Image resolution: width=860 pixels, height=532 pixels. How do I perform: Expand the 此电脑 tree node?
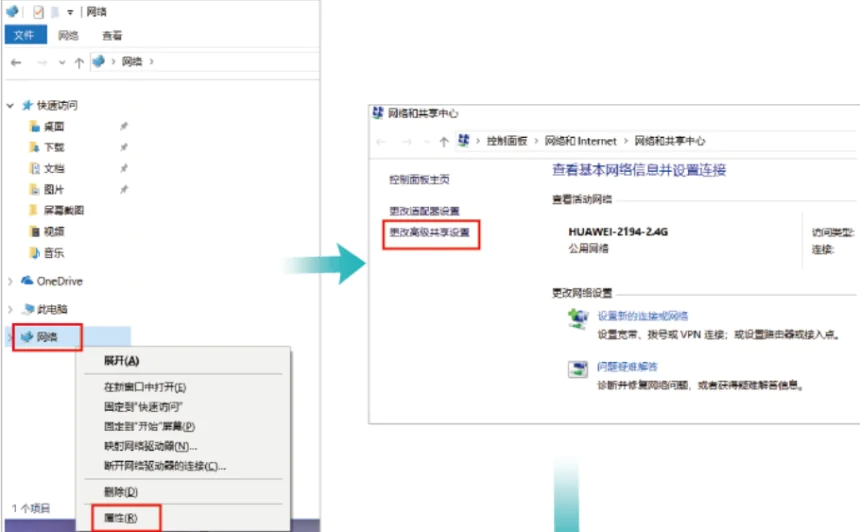[x=10, y=309]
